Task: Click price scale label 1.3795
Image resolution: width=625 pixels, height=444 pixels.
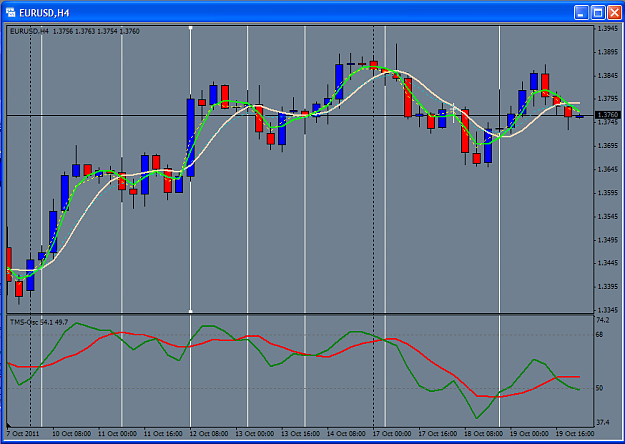Action: pyautogui.click(x=607, y=99)
